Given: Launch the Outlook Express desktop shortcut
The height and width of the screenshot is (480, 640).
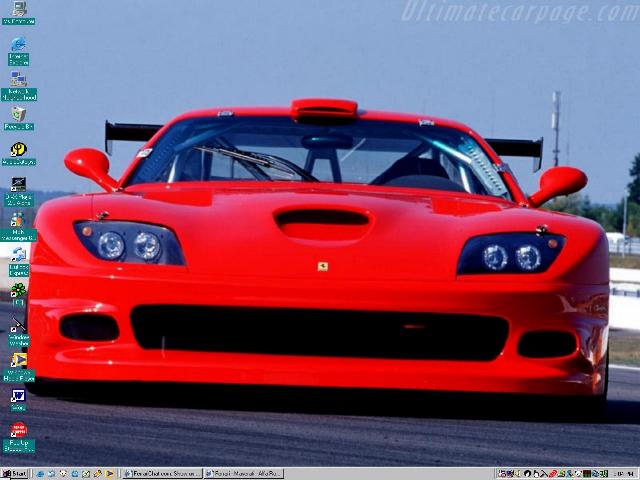Looking at the screenshot, I should click(x=19, y=262).
